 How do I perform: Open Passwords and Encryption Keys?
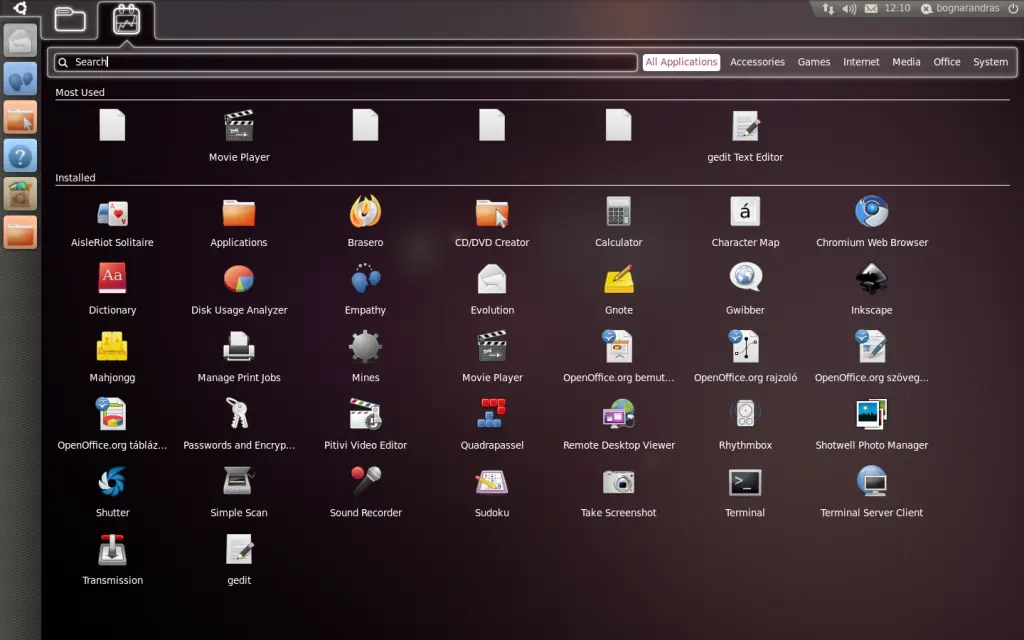coord(239,424)
